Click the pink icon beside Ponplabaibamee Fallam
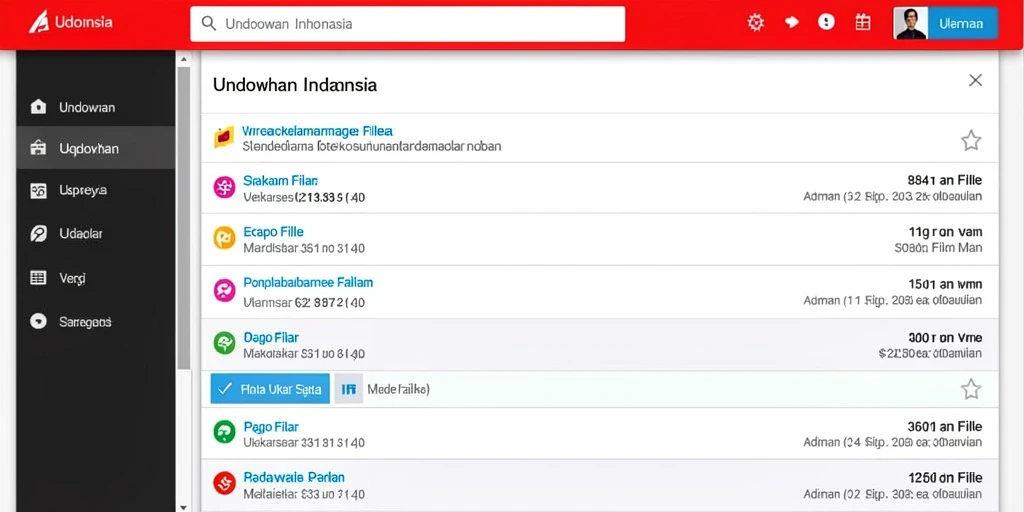 pos(224,290)
